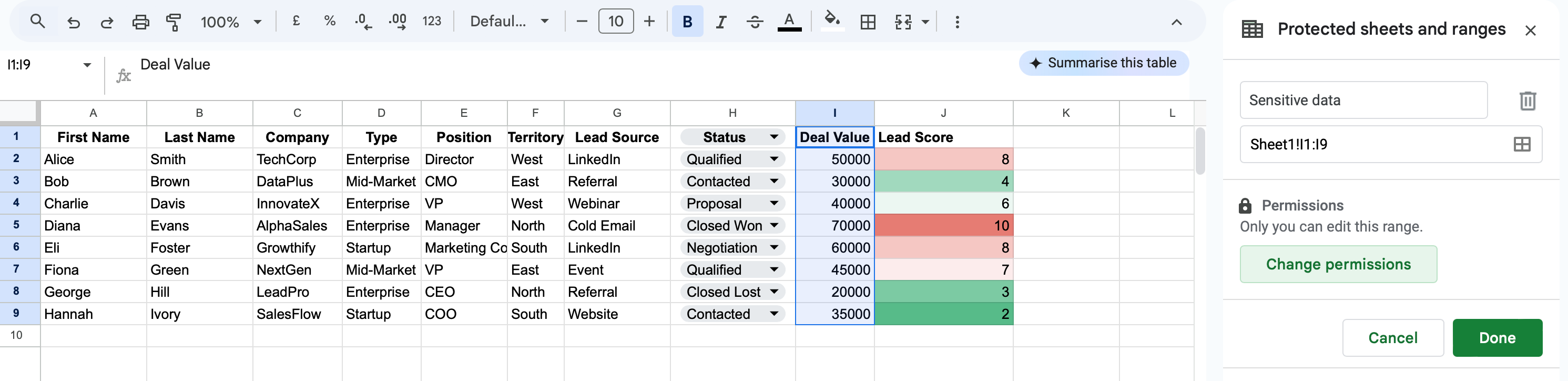Click the Change permissions button
Viewport: 1568px width, 381px height.
(1338, 264)
